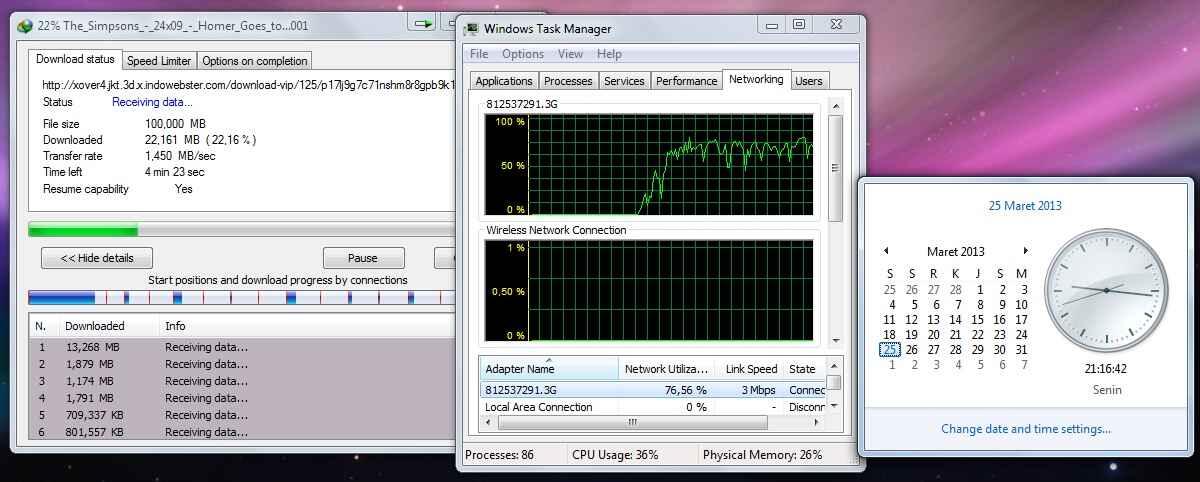Click the Task Manager title bar icon
This screenshot has height=482, width=1200.
(473, 28)
